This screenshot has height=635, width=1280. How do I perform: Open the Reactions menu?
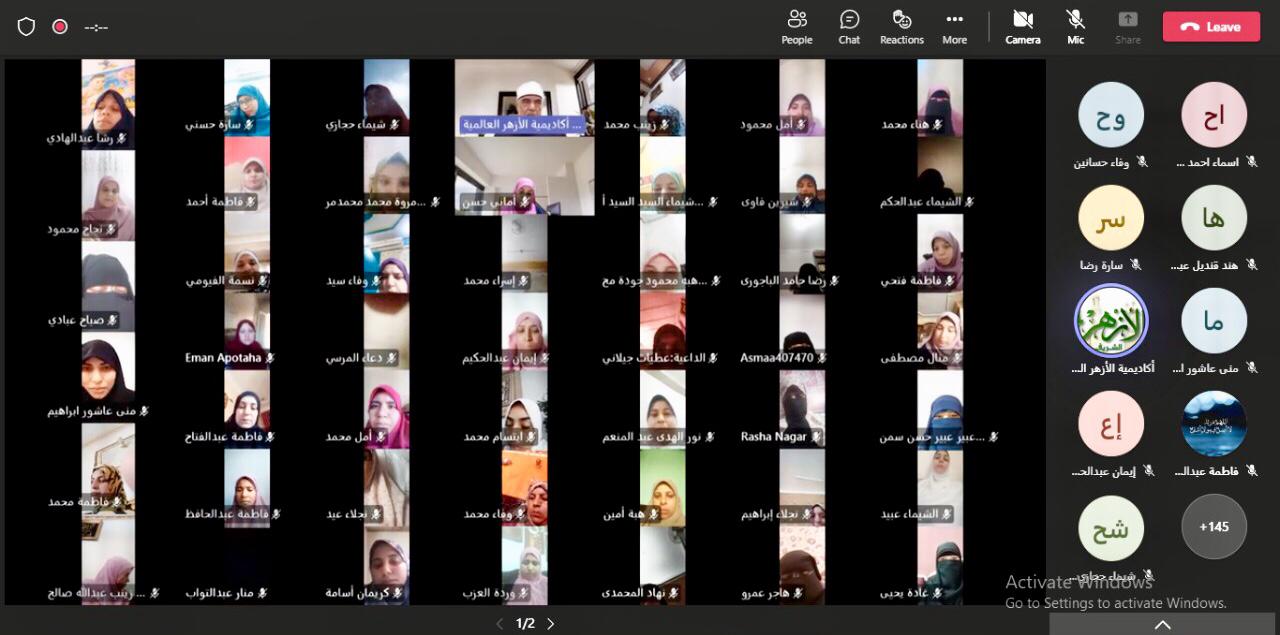pyautogui.click(x=901, y=27)
